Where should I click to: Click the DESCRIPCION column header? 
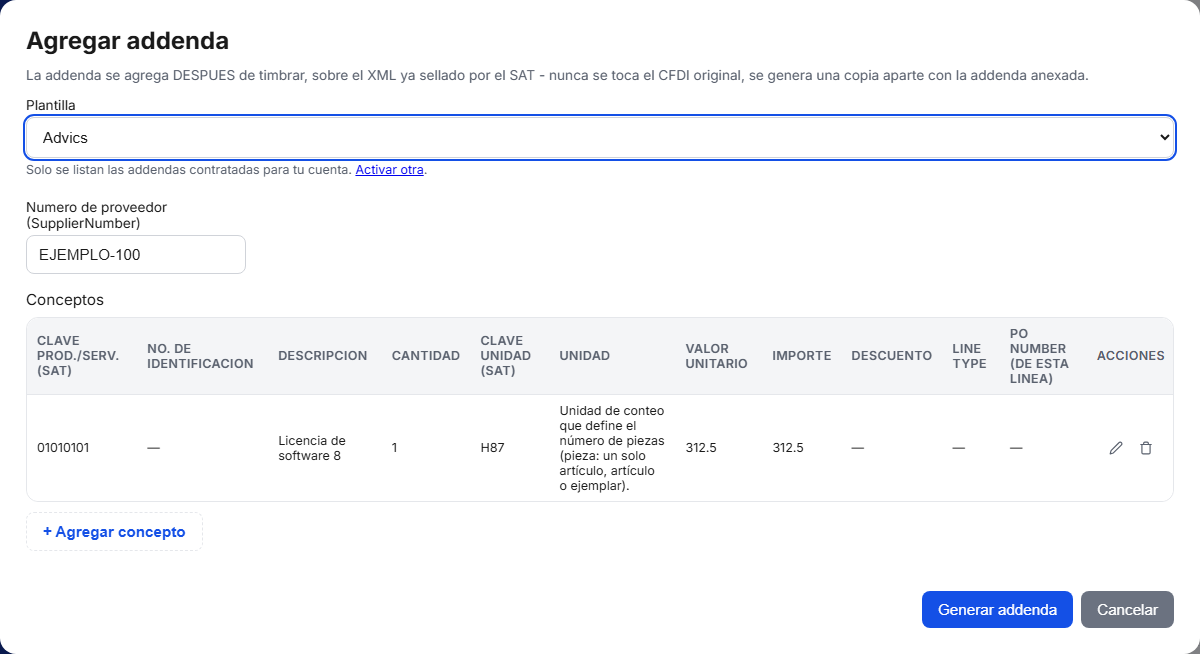coord(322,356)
